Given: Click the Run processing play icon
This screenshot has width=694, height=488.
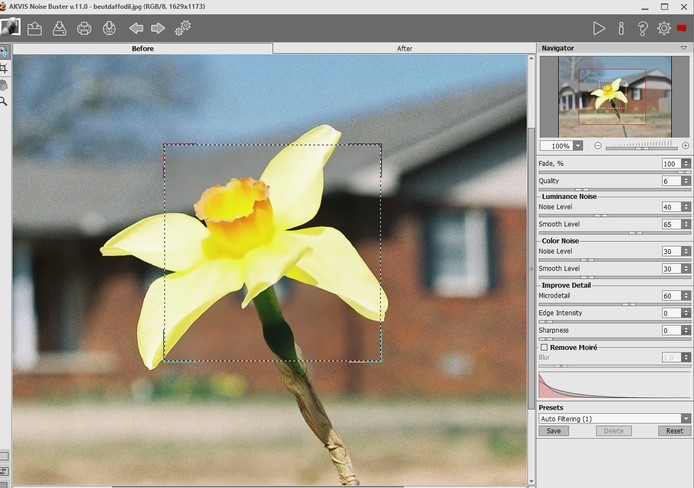Looking at the screenshot, I should click(599, 28).
